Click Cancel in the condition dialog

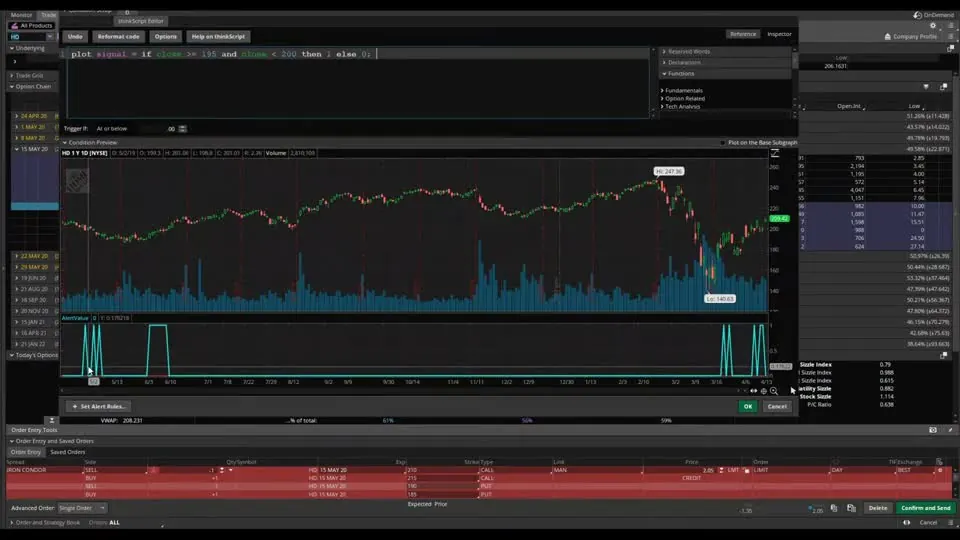pos(777,407)
